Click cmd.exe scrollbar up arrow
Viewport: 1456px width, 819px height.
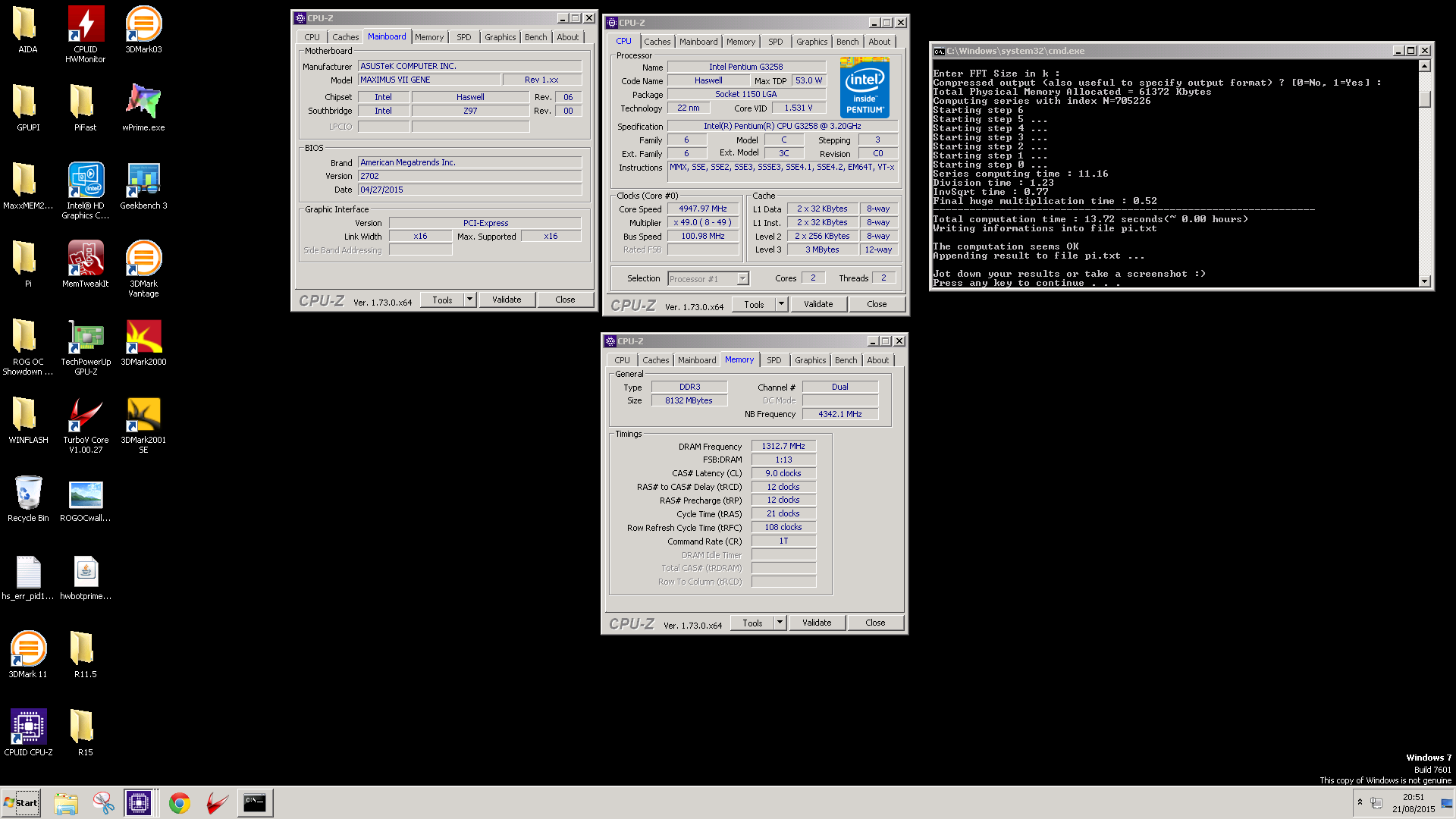click(x=1425, y=66)
